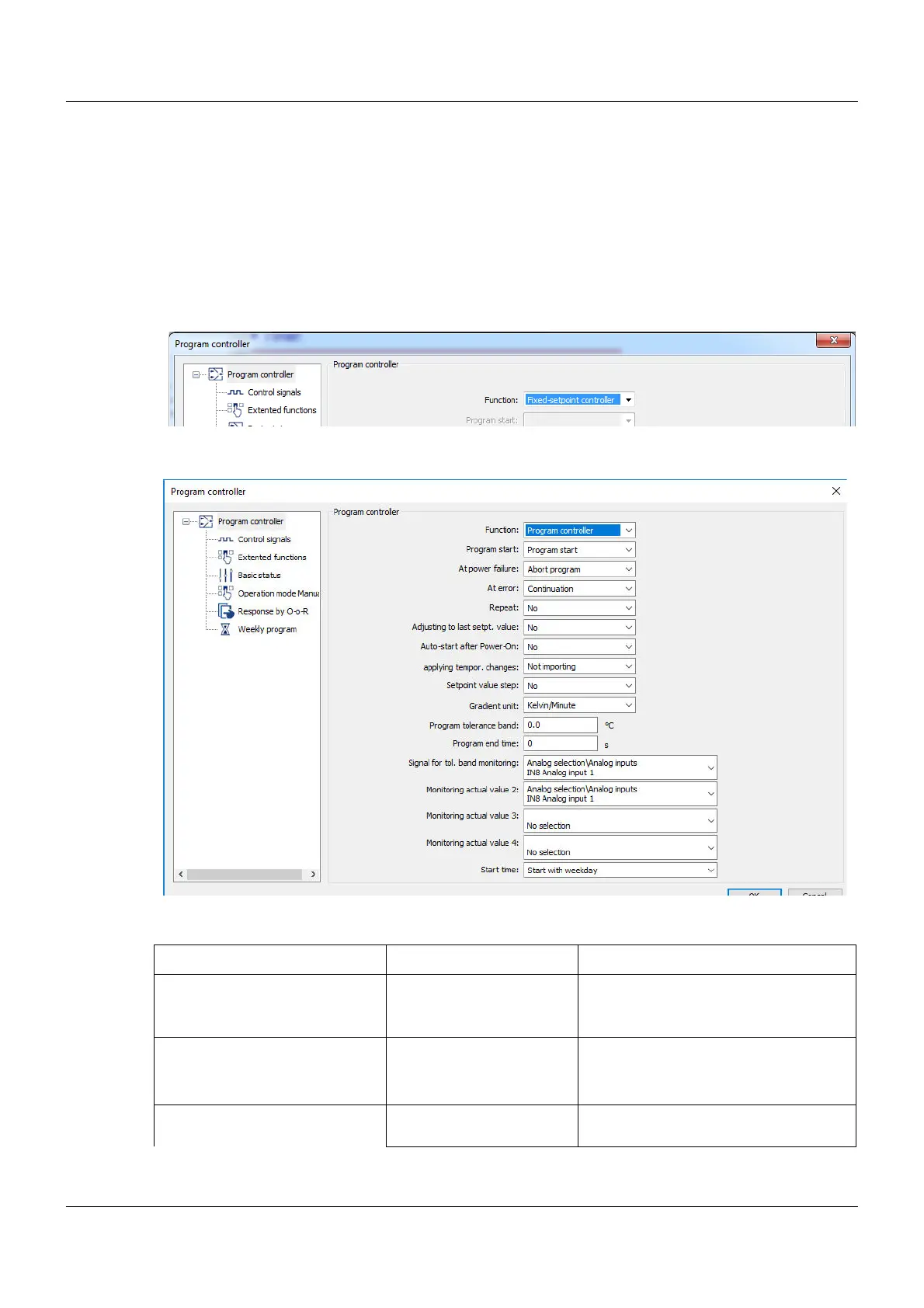Click the Program tolerance band input field
Viewport: 924px width, 1308px height.
click(x=561, y=725)
